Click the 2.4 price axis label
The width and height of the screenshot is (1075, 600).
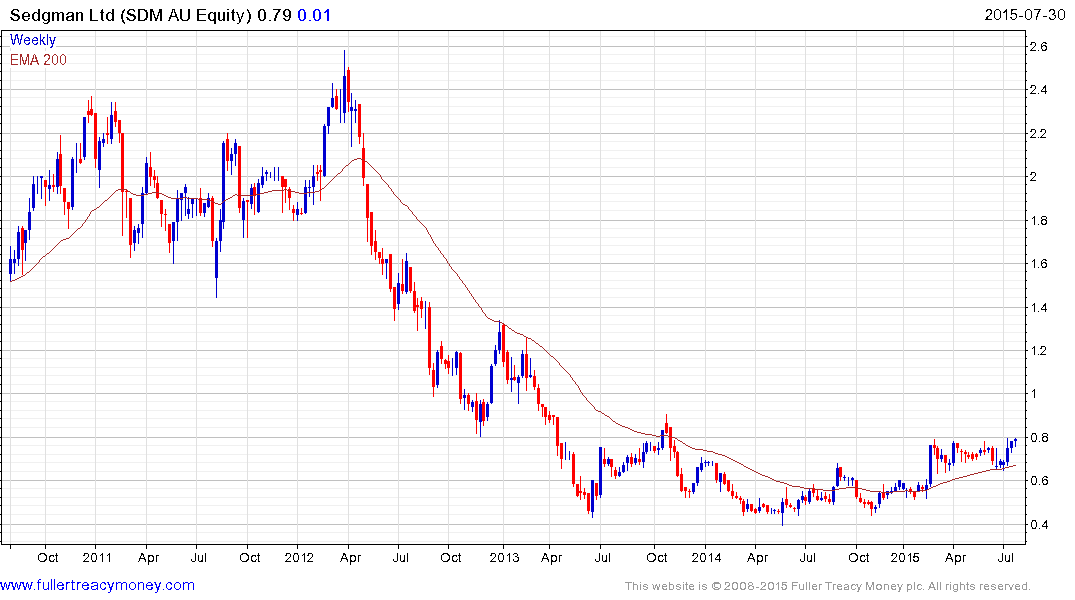(1038, 90)
